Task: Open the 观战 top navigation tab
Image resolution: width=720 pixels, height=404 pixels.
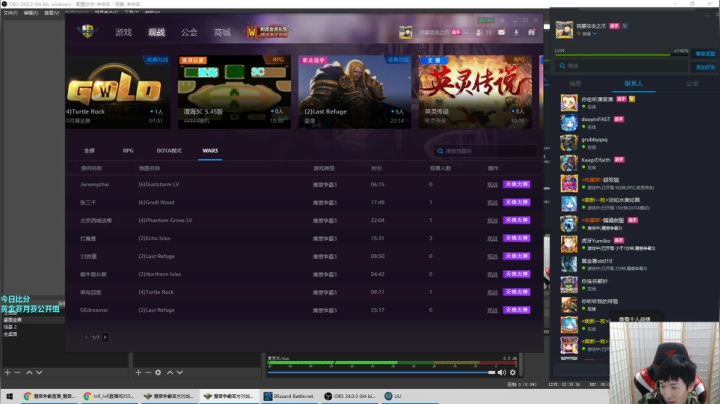Action: (156, 32)
